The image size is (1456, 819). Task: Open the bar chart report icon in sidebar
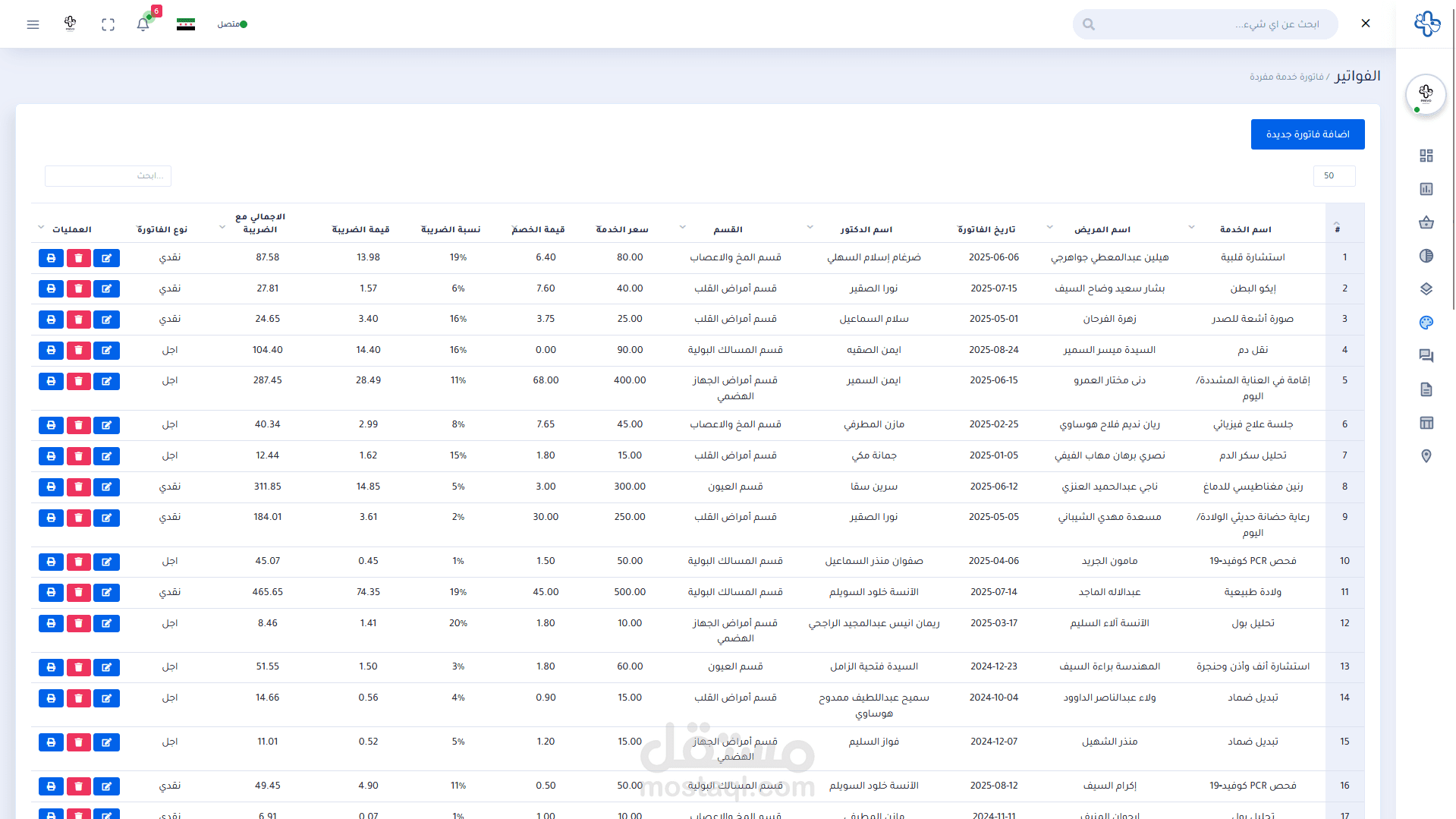coord(1426,189)
